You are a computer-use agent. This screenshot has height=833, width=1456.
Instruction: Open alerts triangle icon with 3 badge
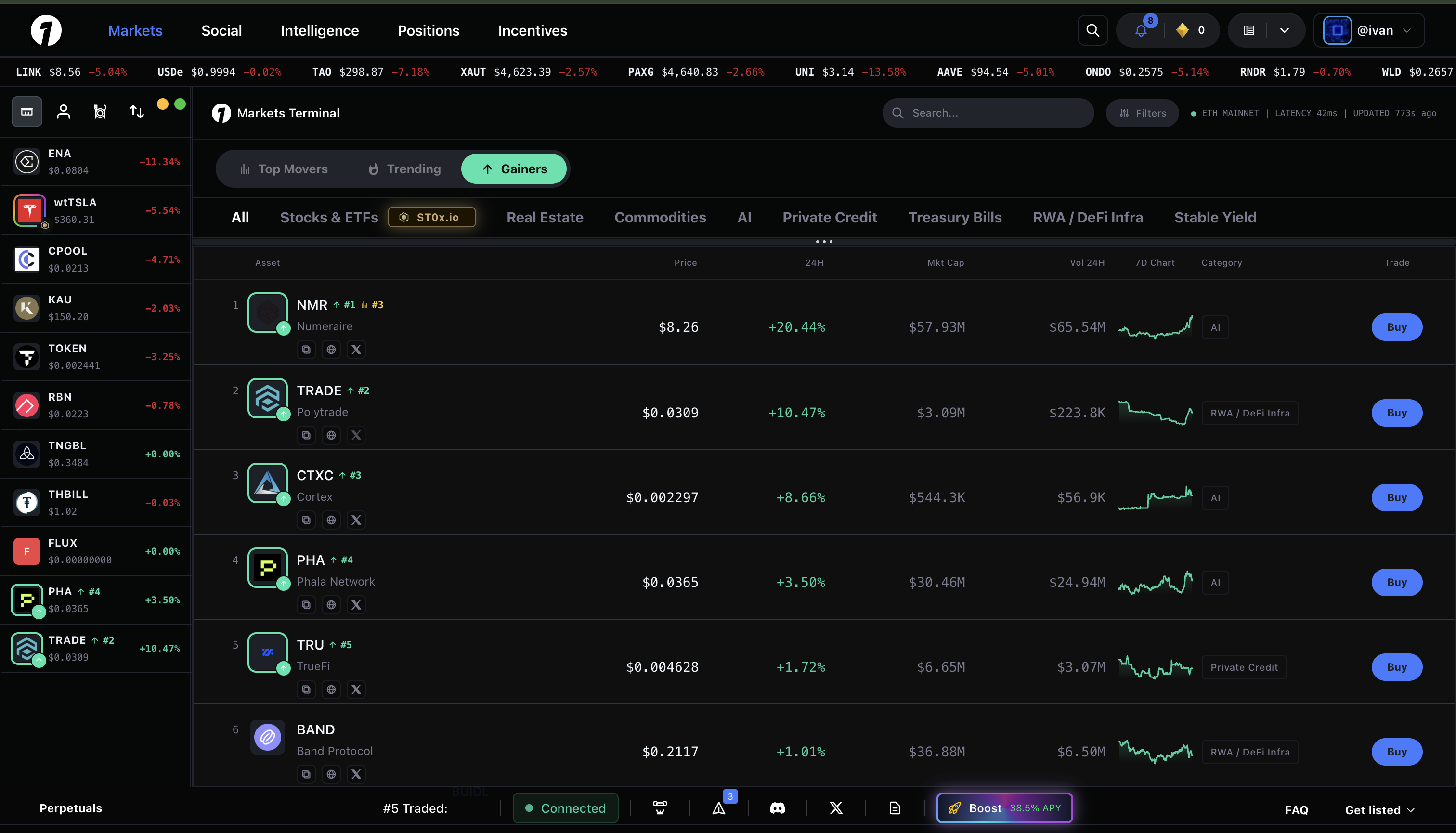719,808
